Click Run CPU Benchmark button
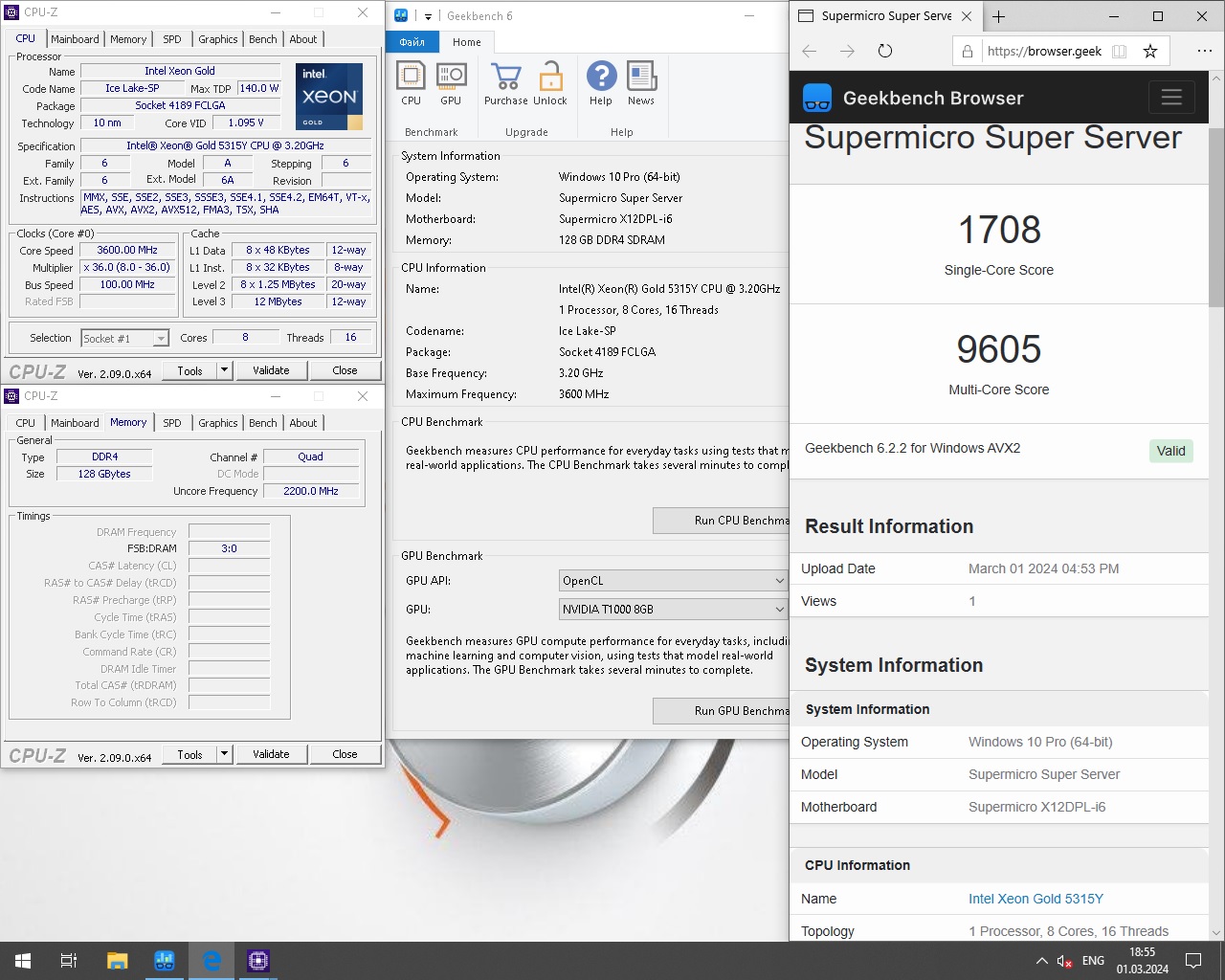The image size is (1225, 980). [722, 521]
